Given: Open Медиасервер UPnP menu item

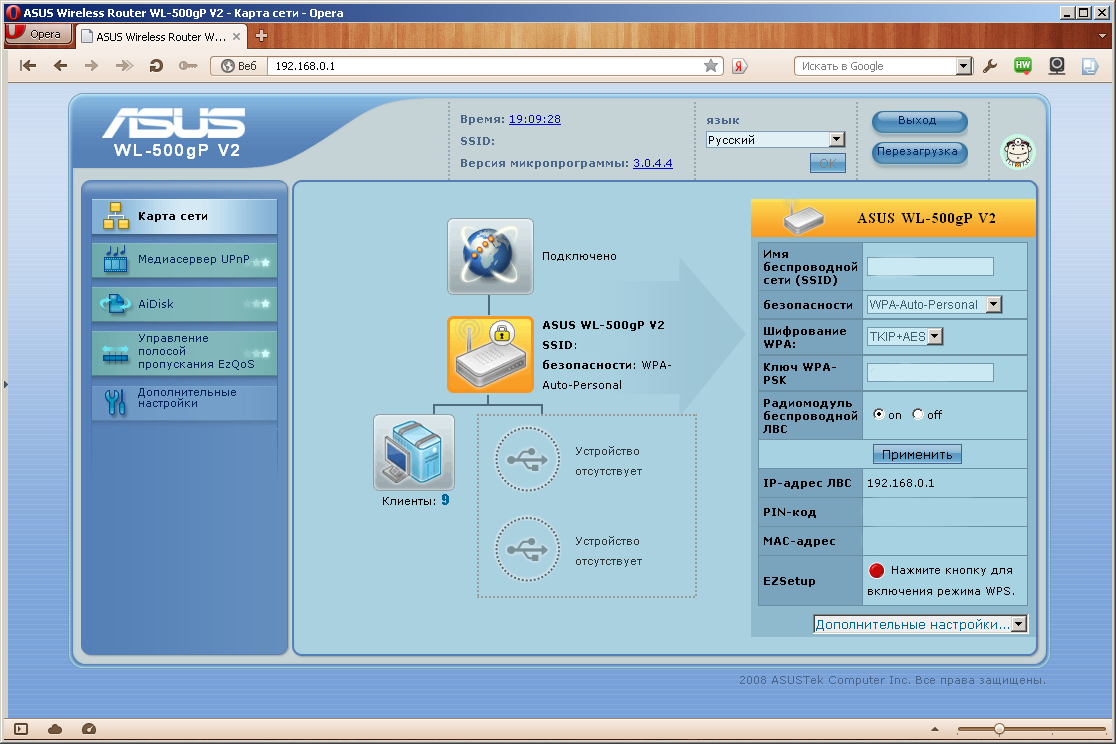Looking at the screenshot, I should [x=184, y=260].
